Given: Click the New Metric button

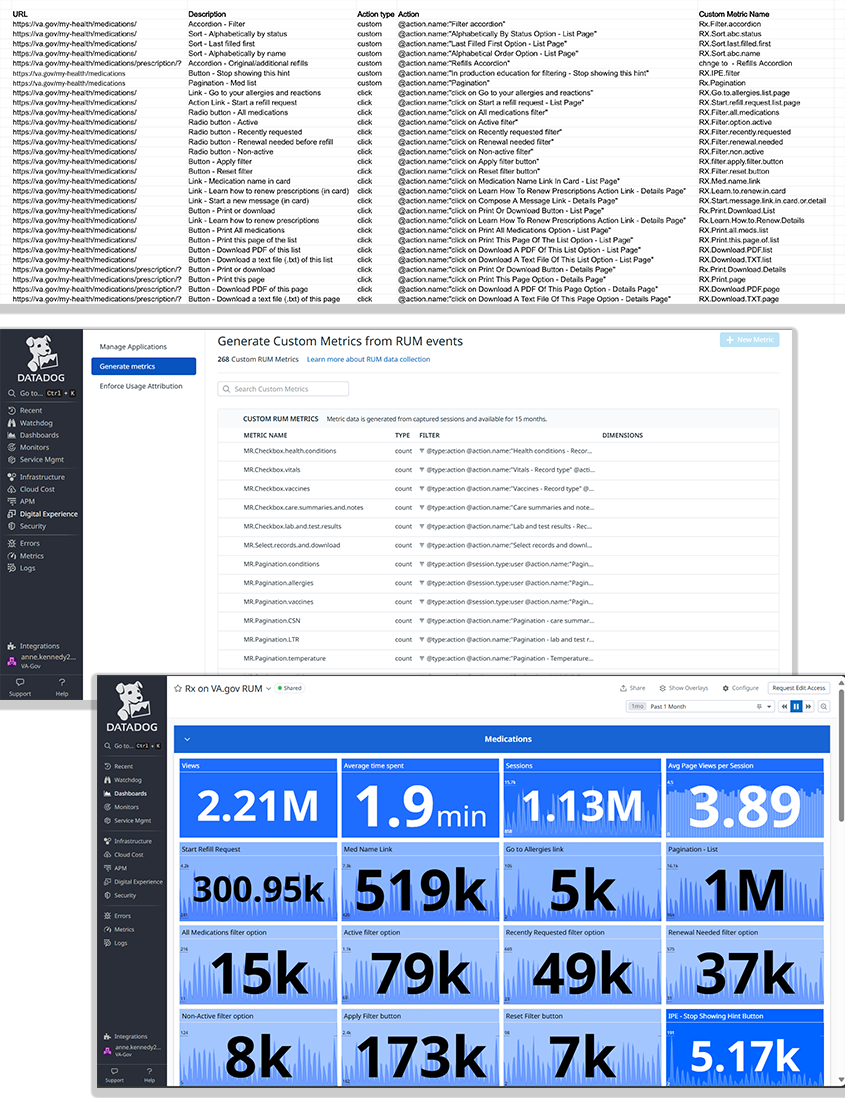Looking at the screenshot, I should coord(749,340).
